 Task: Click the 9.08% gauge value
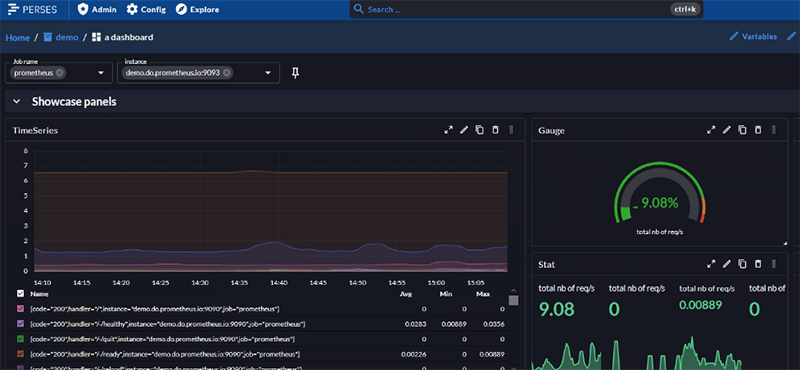click(660, 203)
